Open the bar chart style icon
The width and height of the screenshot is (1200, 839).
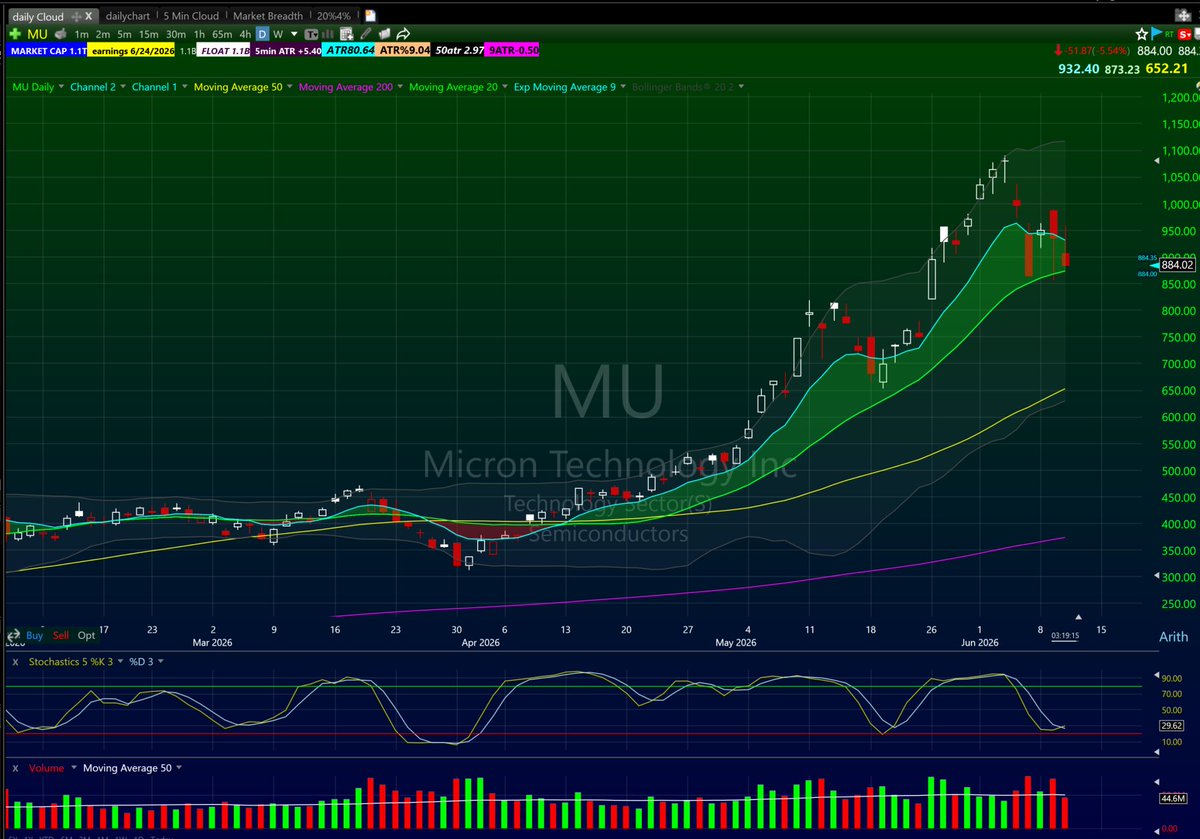(328, 34)
